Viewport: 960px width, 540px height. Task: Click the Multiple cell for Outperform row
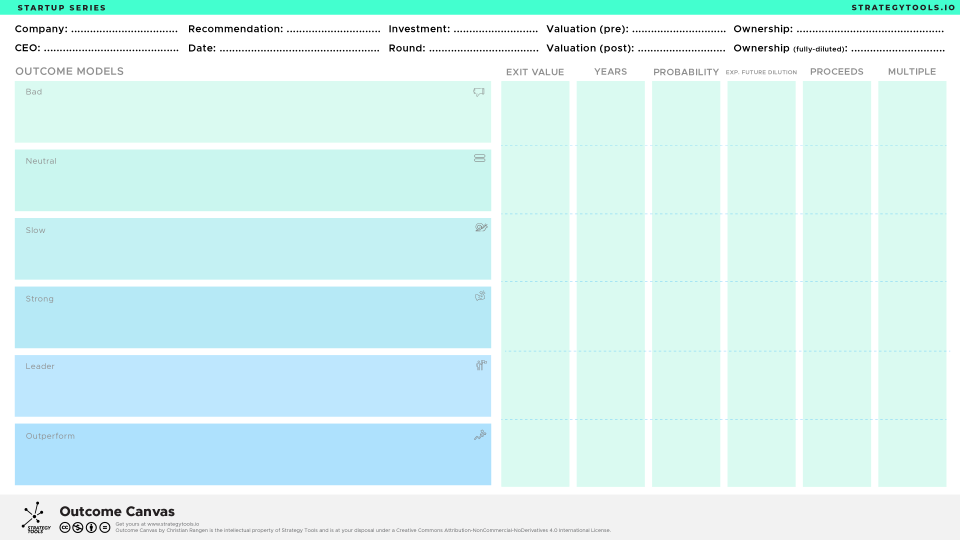pos(912,453)
